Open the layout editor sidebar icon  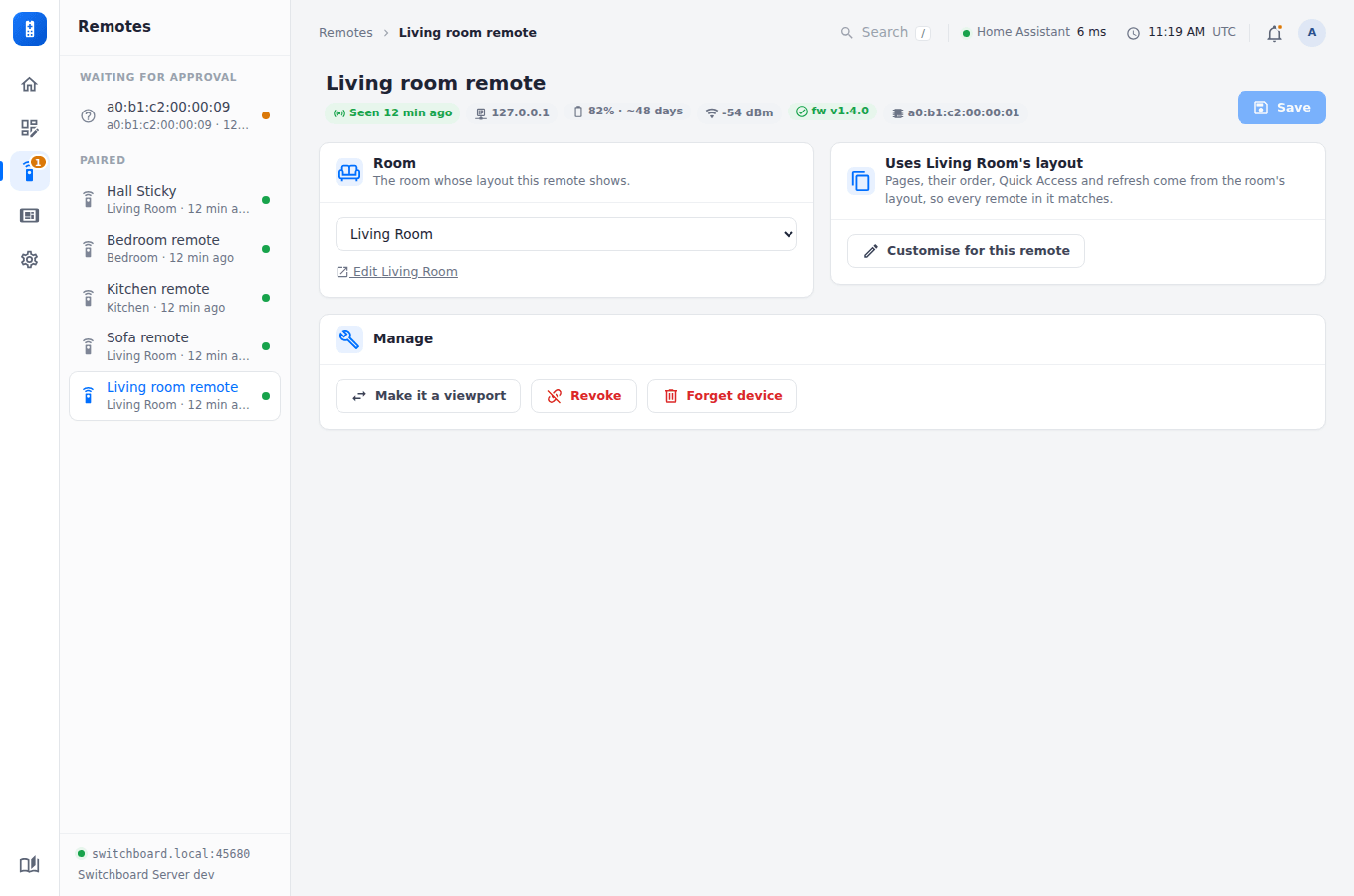pos(30,128)
